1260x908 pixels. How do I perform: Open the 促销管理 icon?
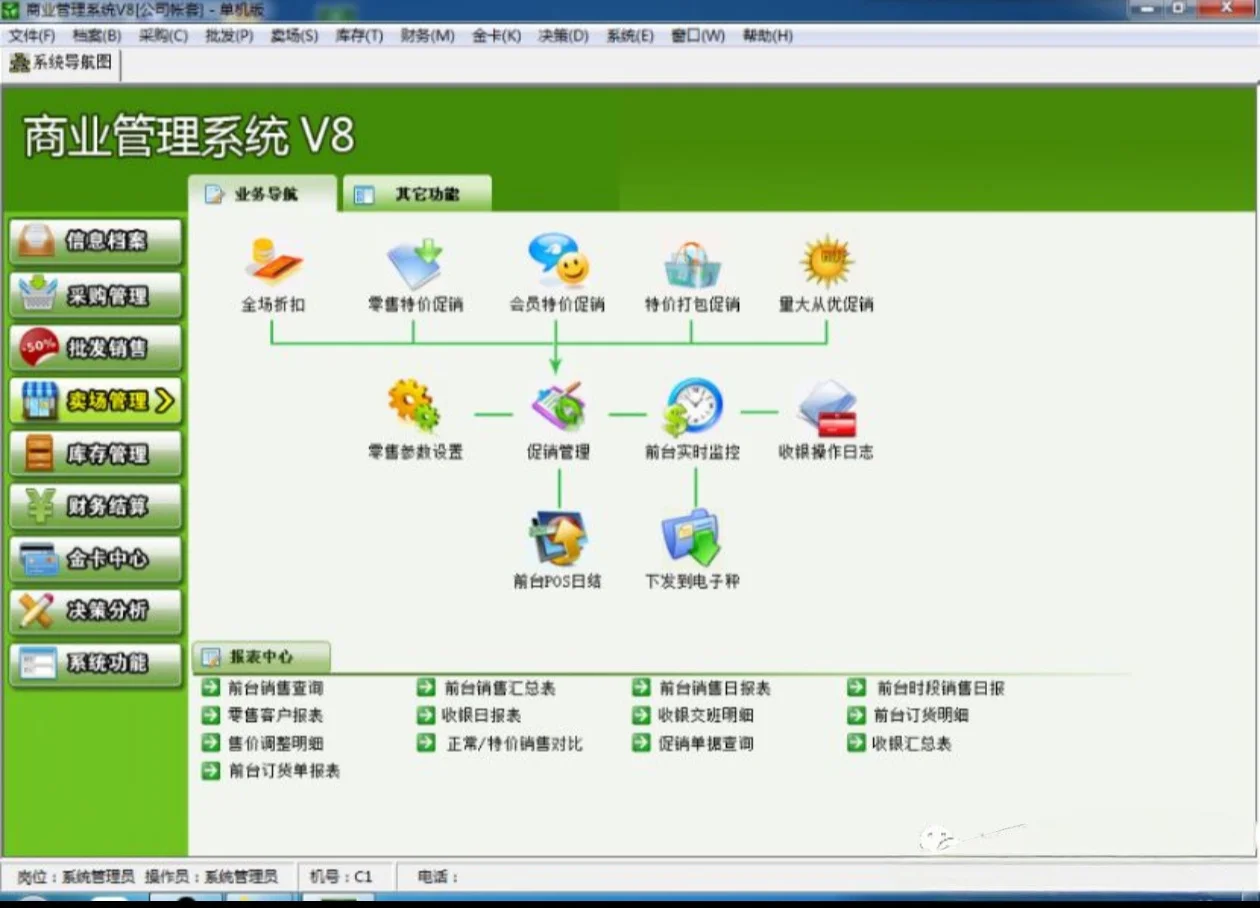coord(558,406)
